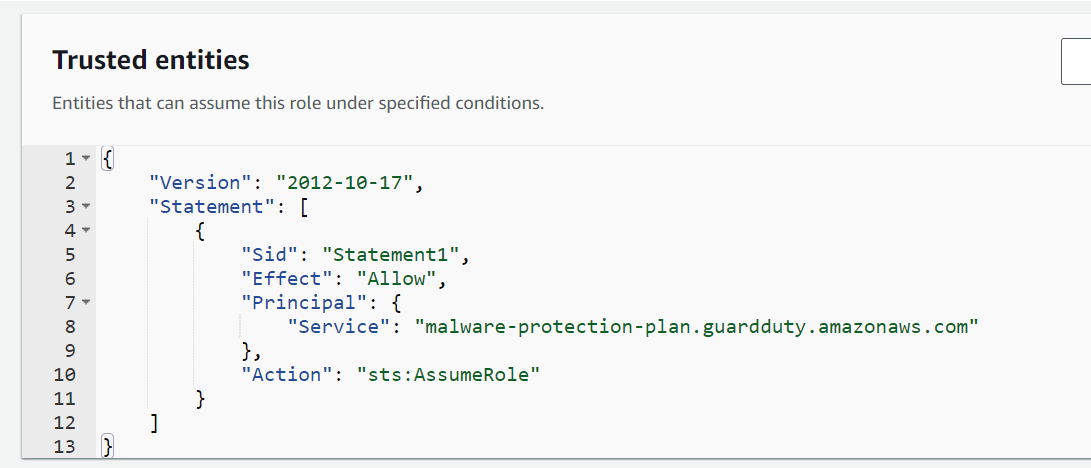
Task: Place cursor in the "sts:AssumeRole" value
Action: click(449, 374)
